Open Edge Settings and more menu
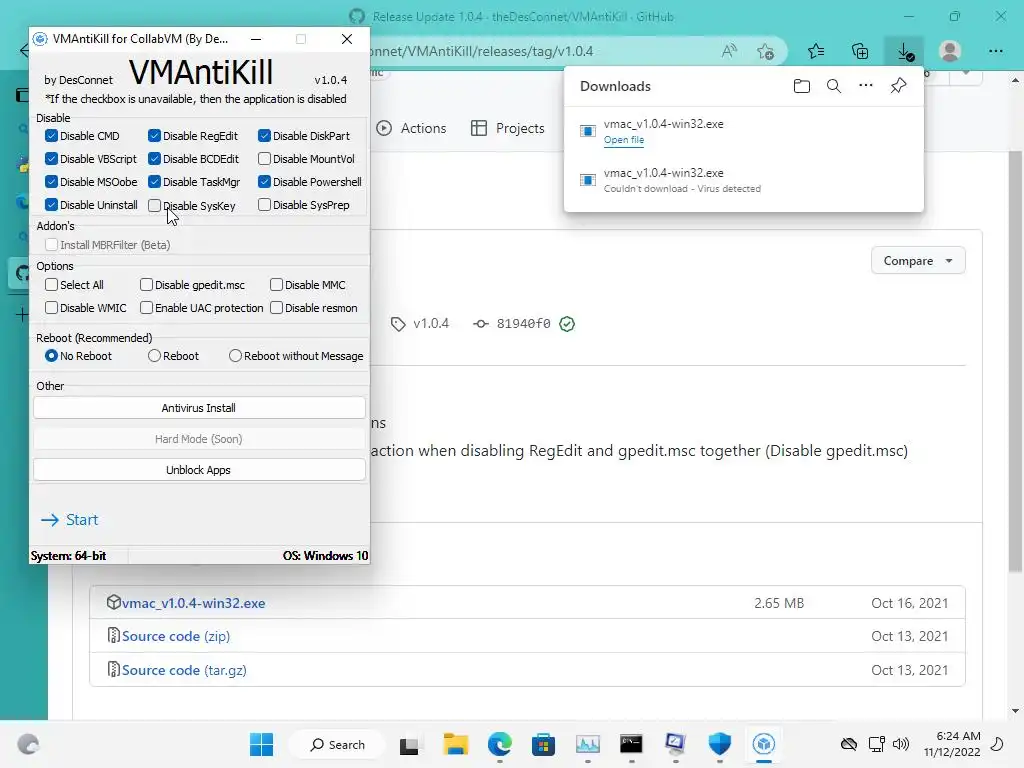The height and width of the screenshot is (768, 1024). point(996,52)
